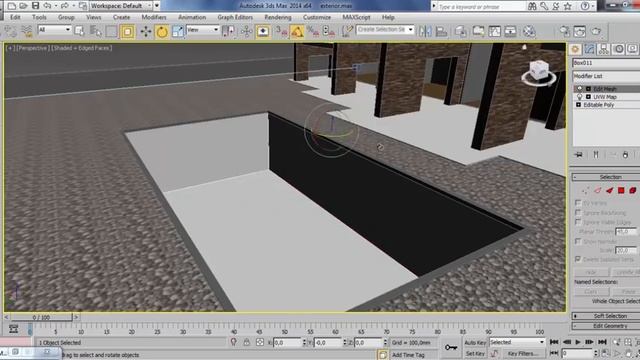Click the Use Pivot Point Center icon
Screen dimensions: 640x360
[x=228, y=31]
